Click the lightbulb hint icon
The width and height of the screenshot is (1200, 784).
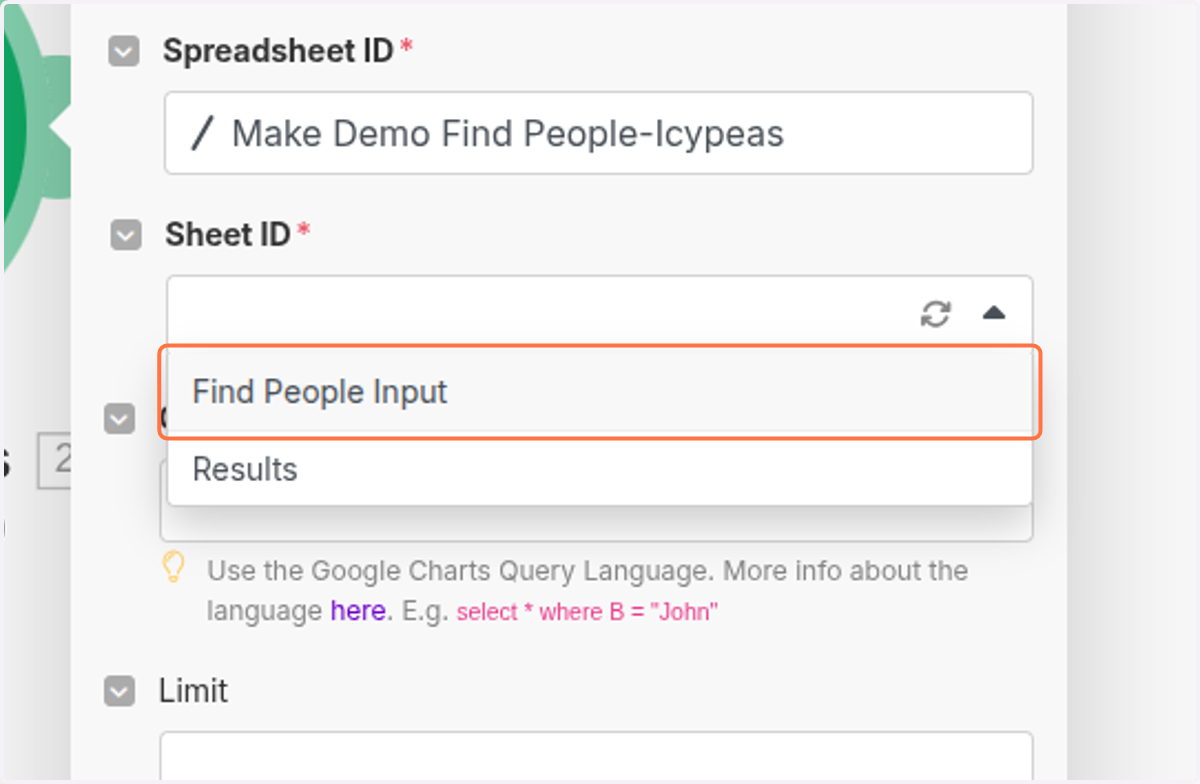point(174,567)
